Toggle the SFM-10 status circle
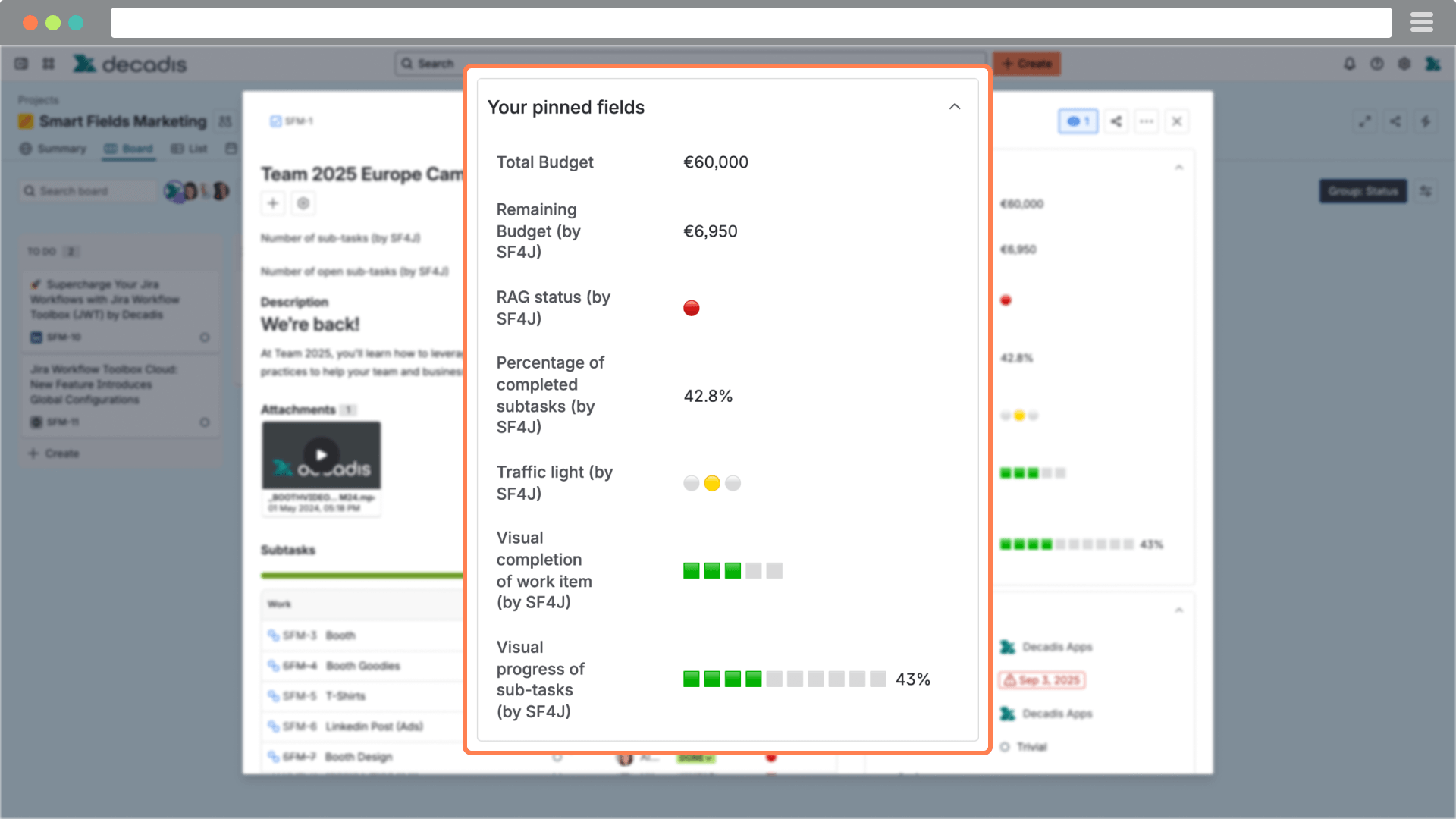1456x819 pixels. pyautogui.click(x=204, y=337)
